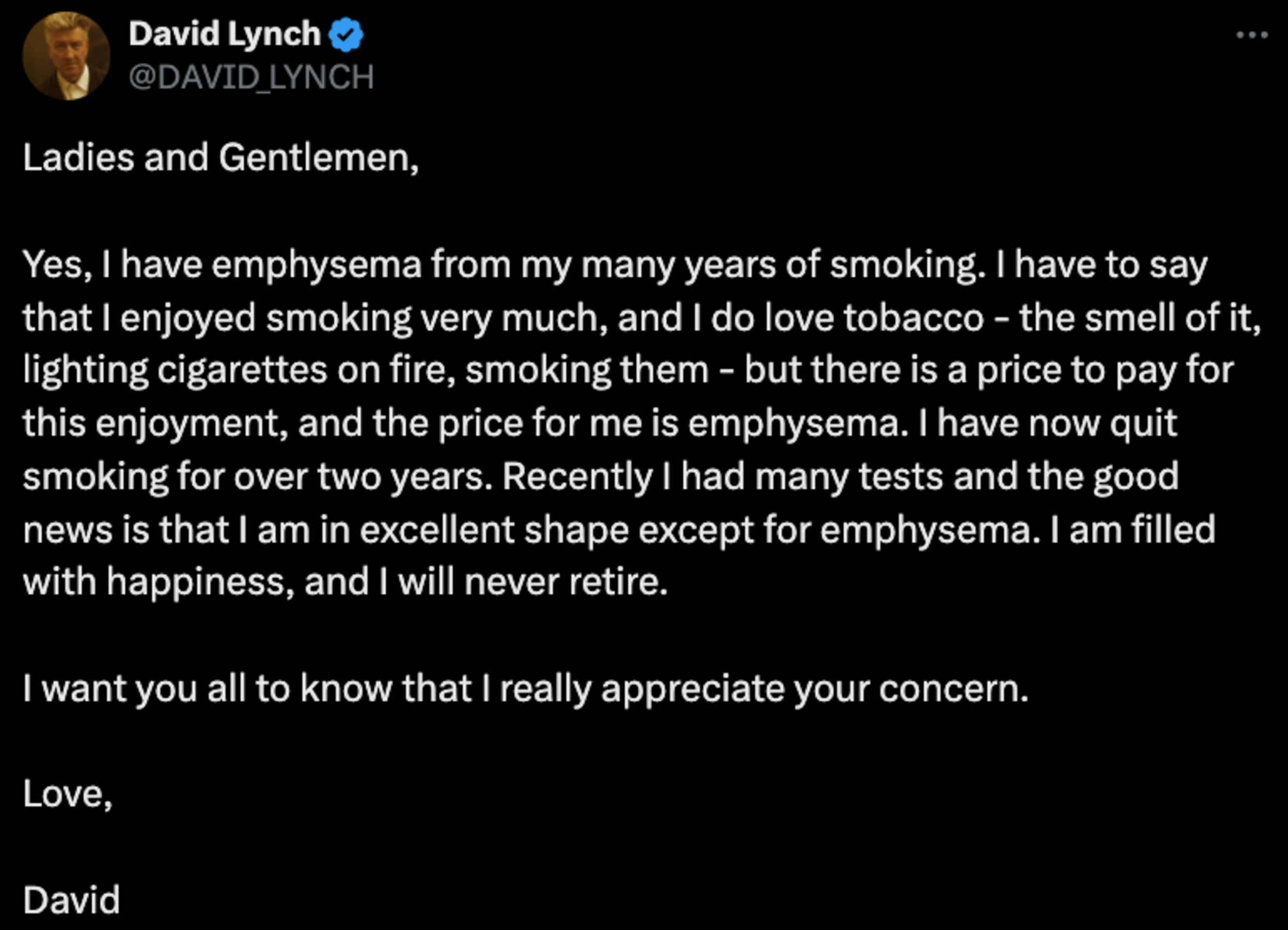This screenshot has width=1288, height=930.
Task: Click the 'Love,' closing line
Action: tap(67, 795)
